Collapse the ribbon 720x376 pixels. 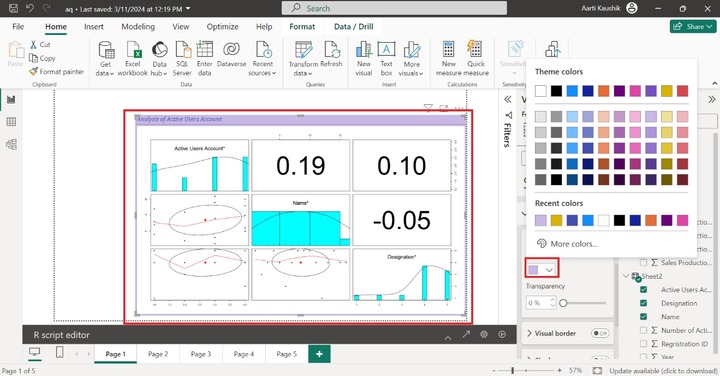point(714,83)
